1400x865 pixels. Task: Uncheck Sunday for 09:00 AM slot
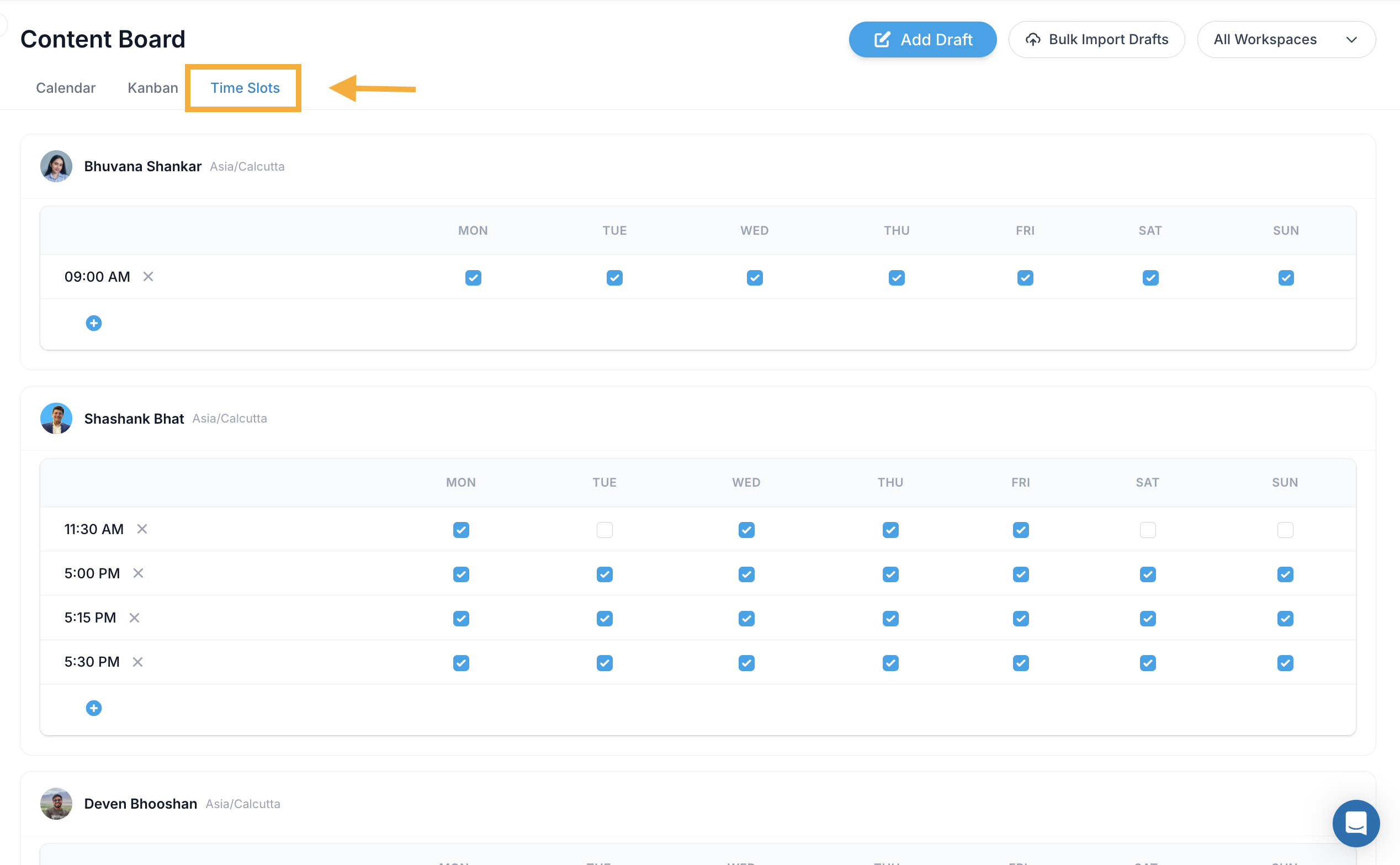[x=1286, y=278]
